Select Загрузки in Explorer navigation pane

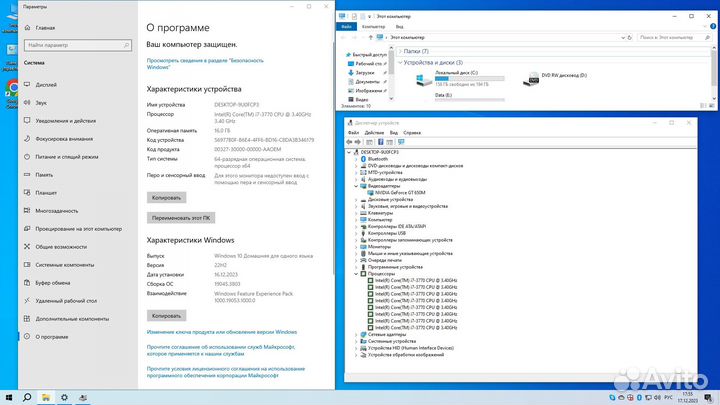pyautogui.click(x=365, y=73)
